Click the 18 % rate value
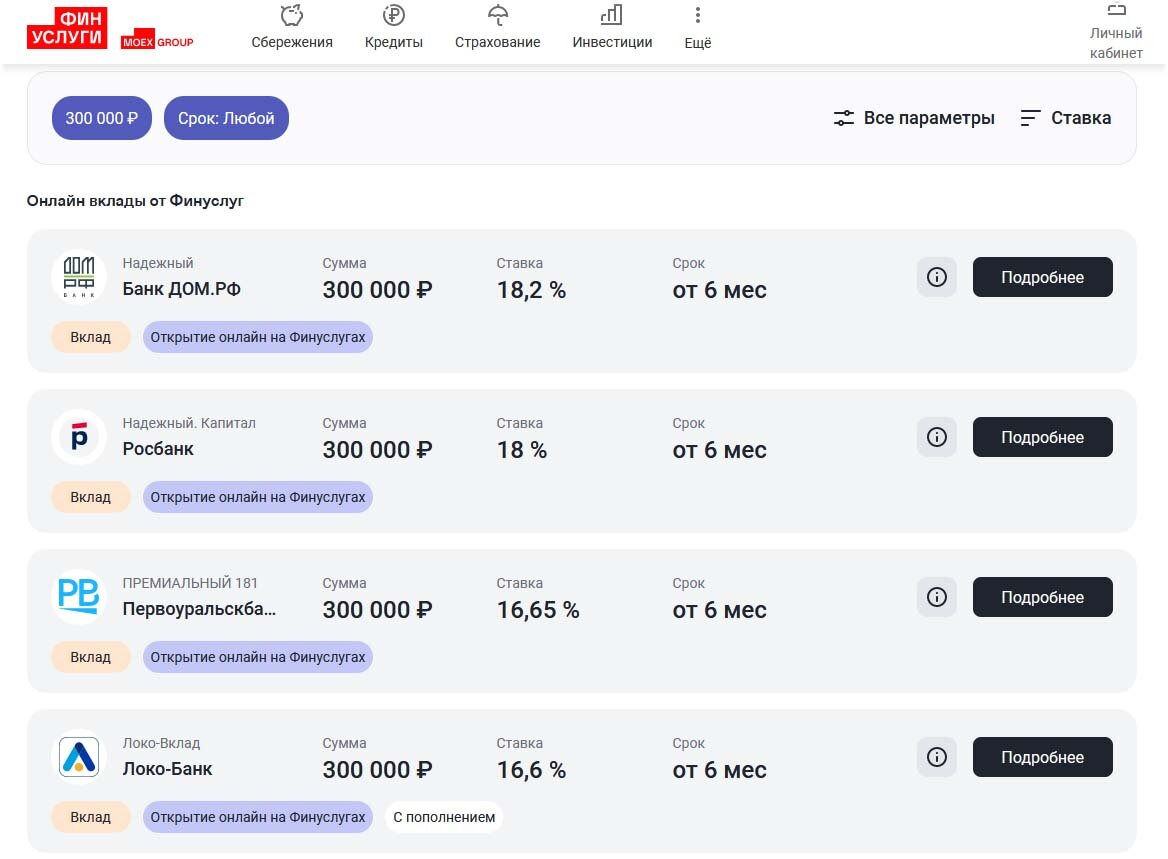This screenshot has height=859, width=1168. click(x=521, y=450)
